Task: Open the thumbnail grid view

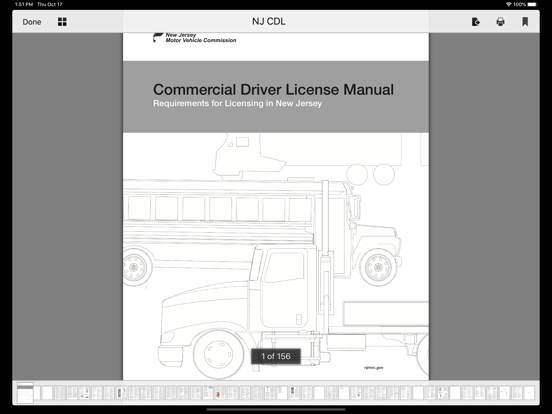Action: [x=62, y=22]
